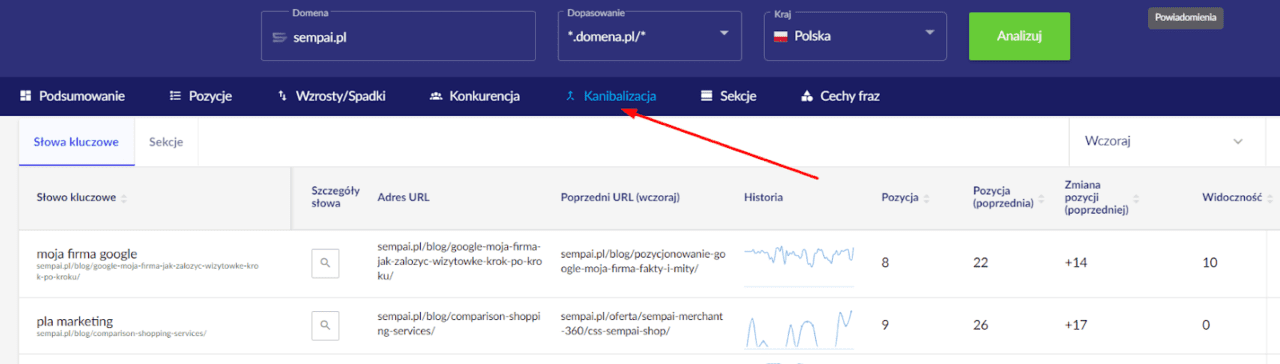The width and height of the screenshot is (1280, 364).
Task: Open the Cechy fraz section
Action: (841, 97)
